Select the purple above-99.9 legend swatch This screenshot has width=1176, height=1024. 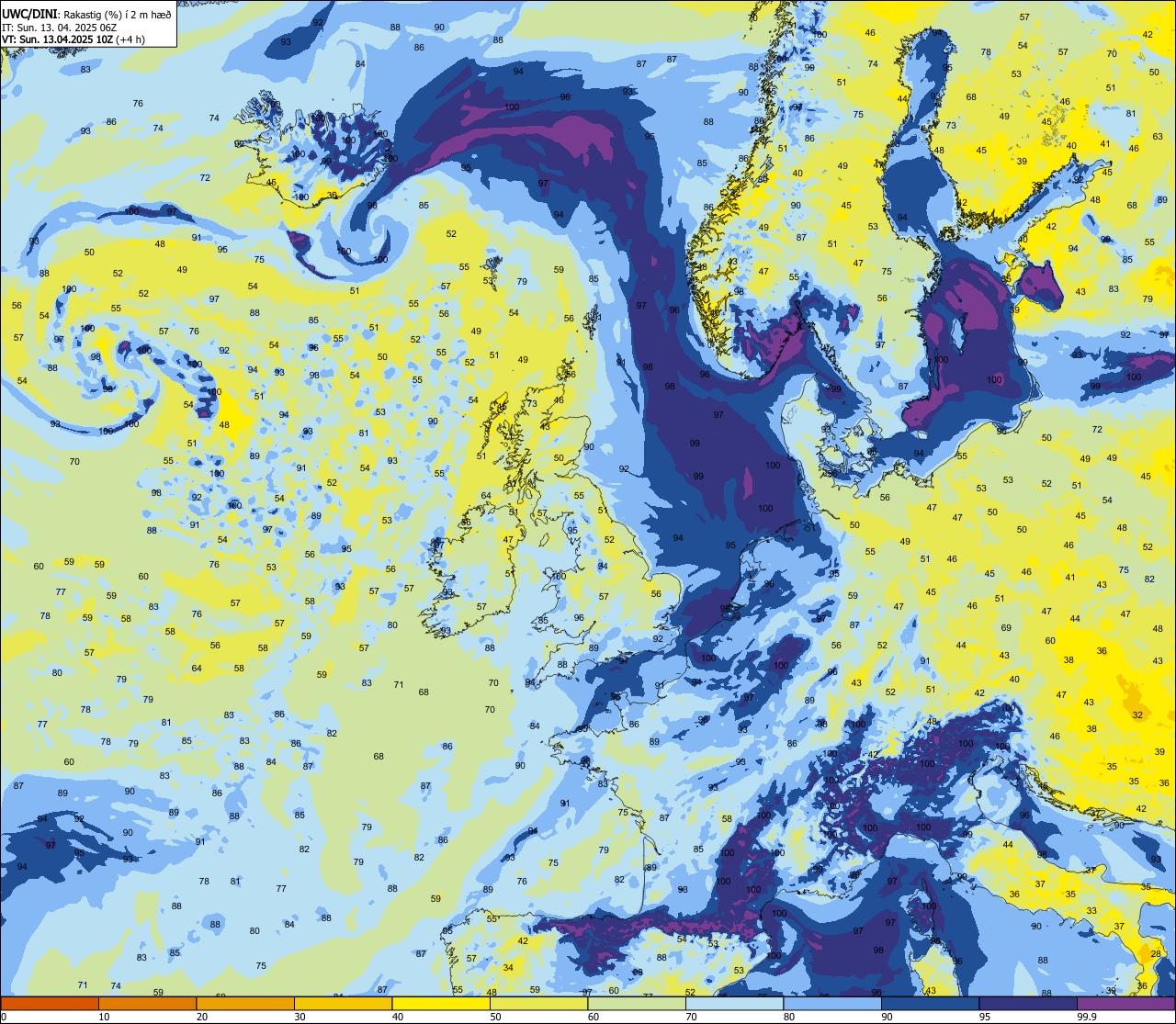pos(1125,1003)
